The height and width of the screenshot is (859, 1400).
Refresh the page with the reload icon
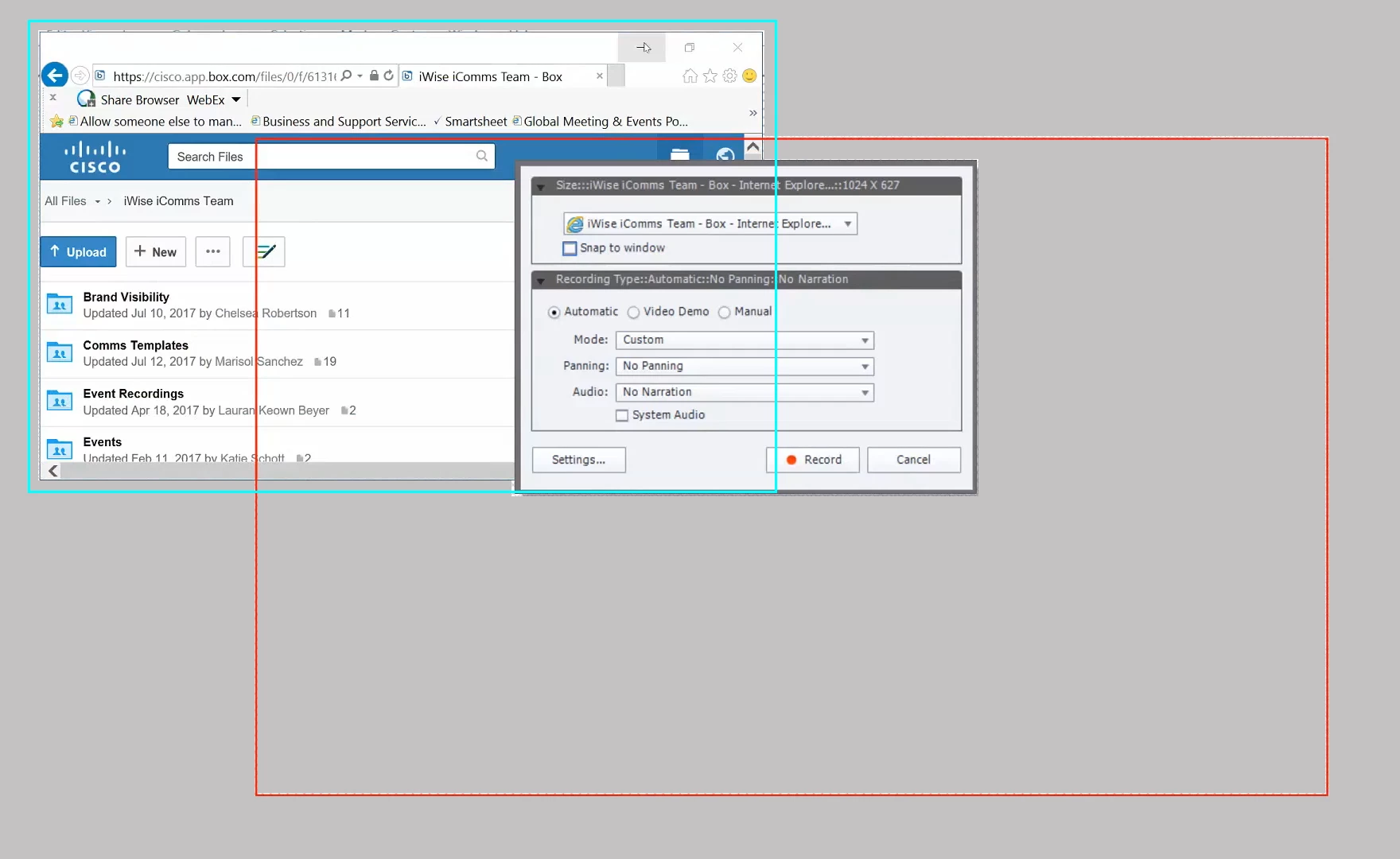[x=388, y=76]
